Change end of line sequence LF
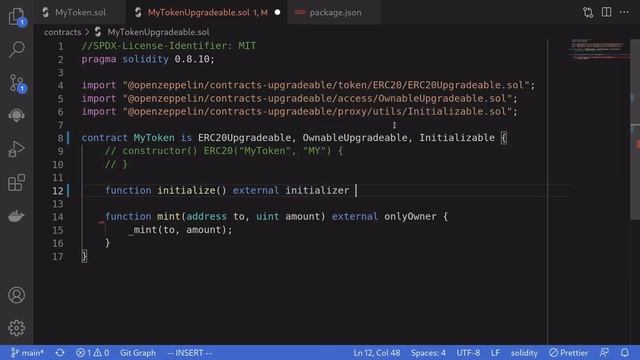Viewport: 640px width, 360px height. (x=495, y=353)
